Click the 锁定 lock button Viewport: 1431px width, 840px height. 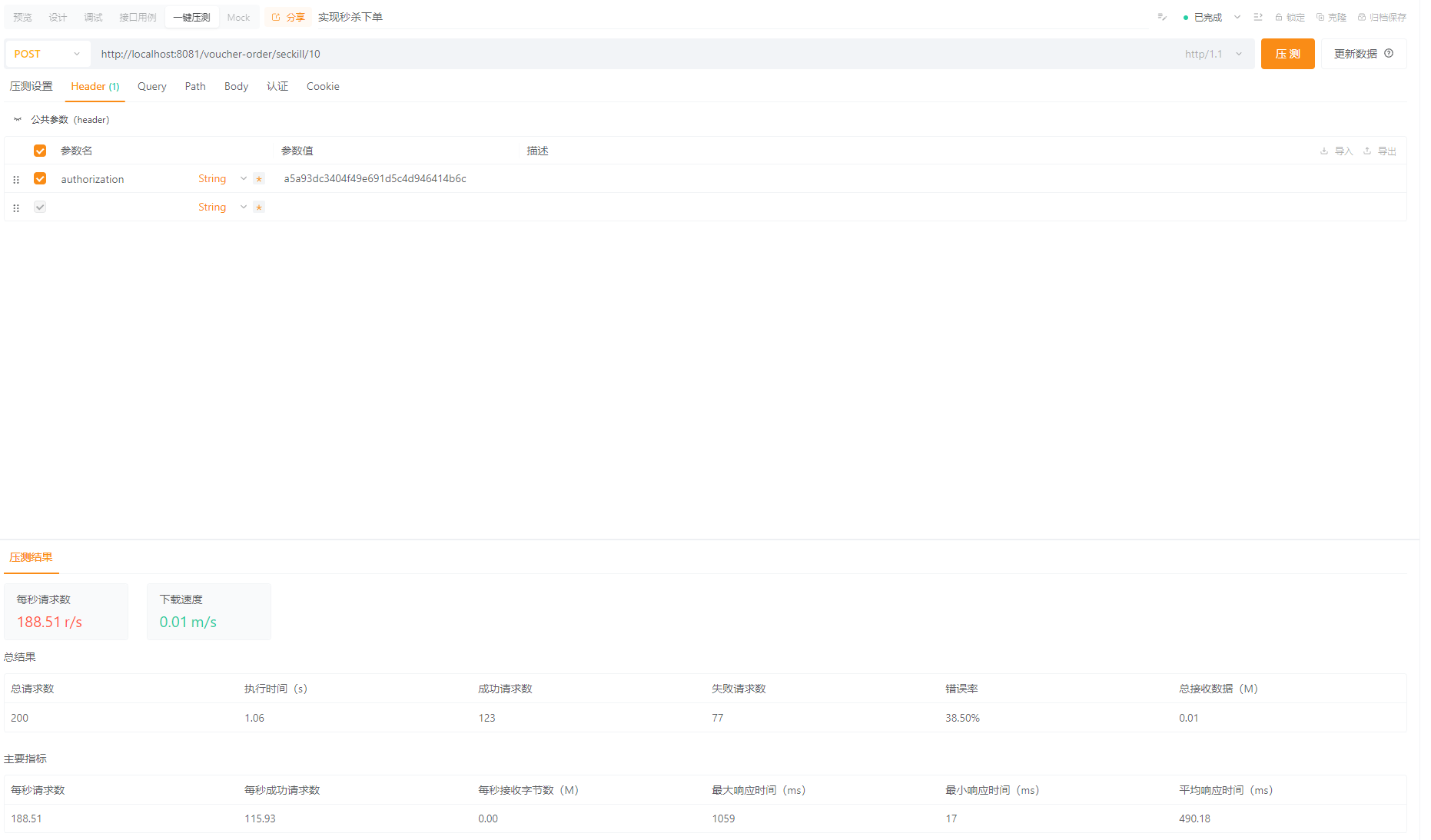1290,17
